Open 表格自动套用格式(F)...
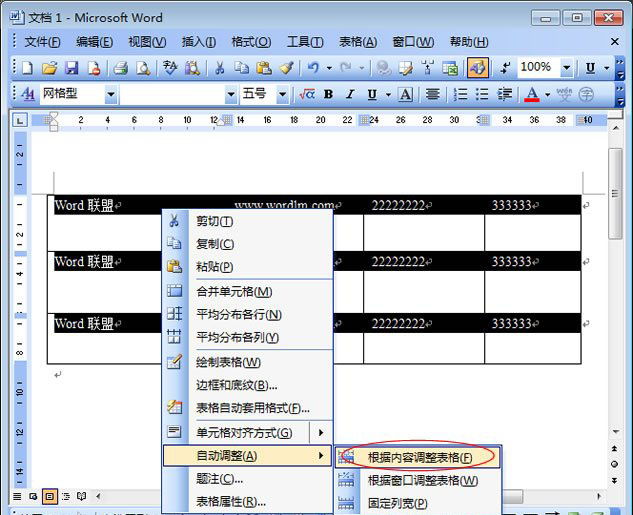 (247, 408)
